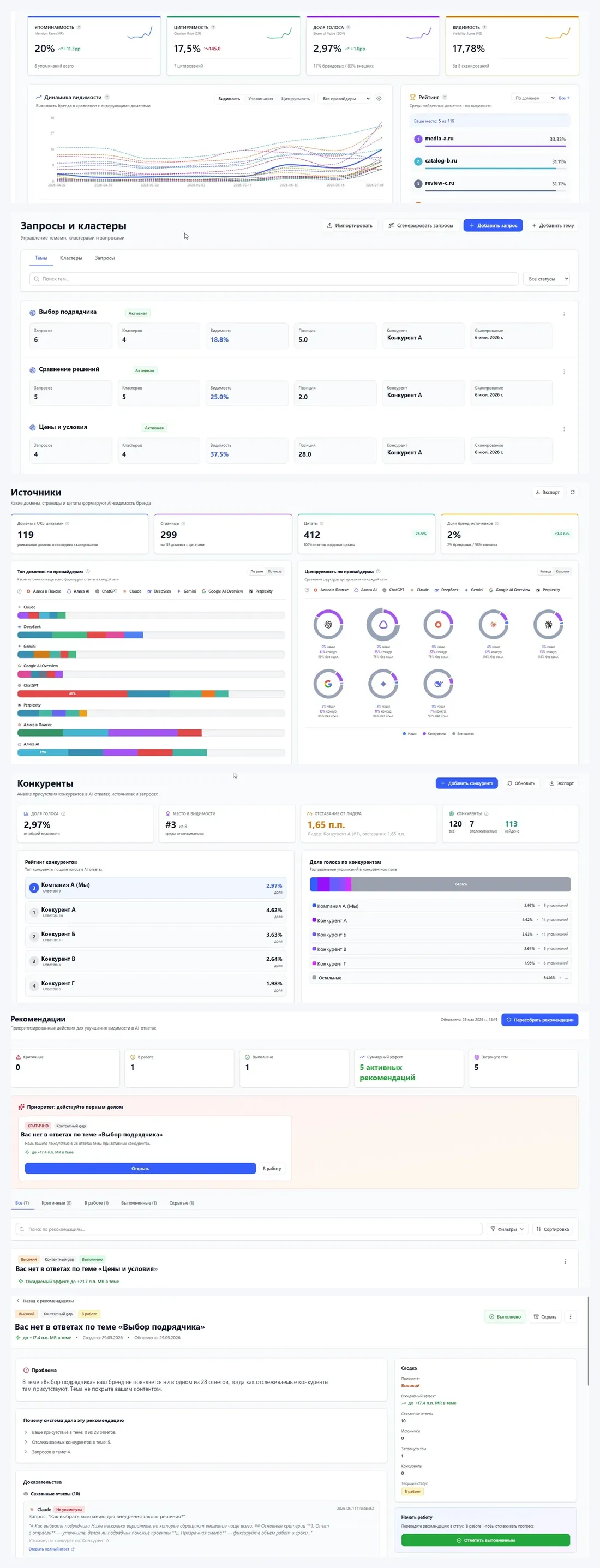Screen dimensions: 600x1568
Task: Switch the dynamics chart to Видимость
Action: [x=230, y=99]
